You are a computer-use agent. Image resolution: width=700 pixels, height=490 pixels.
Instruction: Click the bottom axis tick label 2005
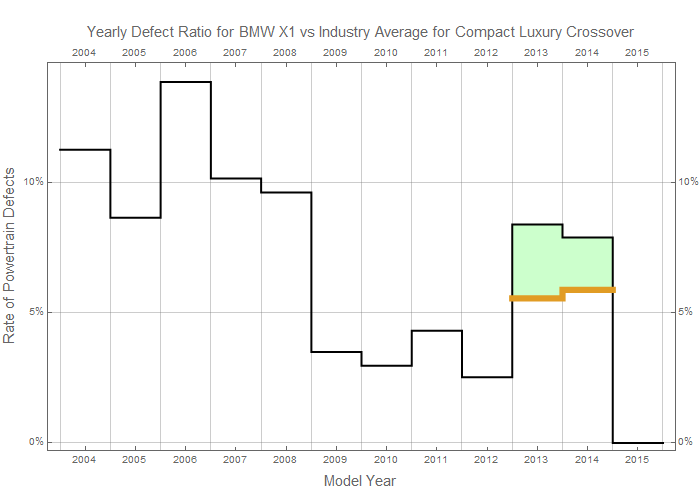(x=135, y=460)
